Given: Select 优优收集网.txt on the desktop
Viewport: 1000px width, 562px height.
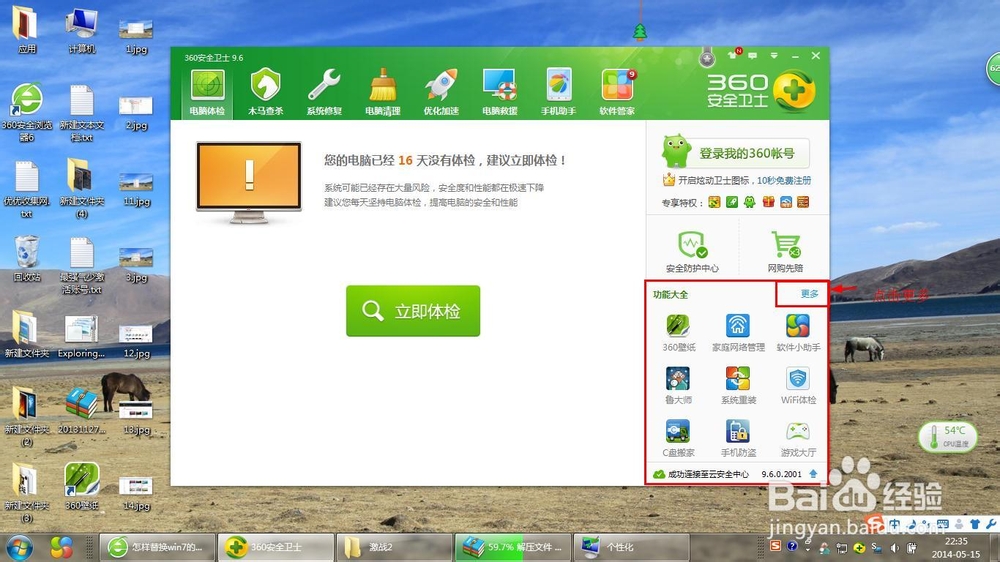Looking at the screenshot, I should [27, 189].
